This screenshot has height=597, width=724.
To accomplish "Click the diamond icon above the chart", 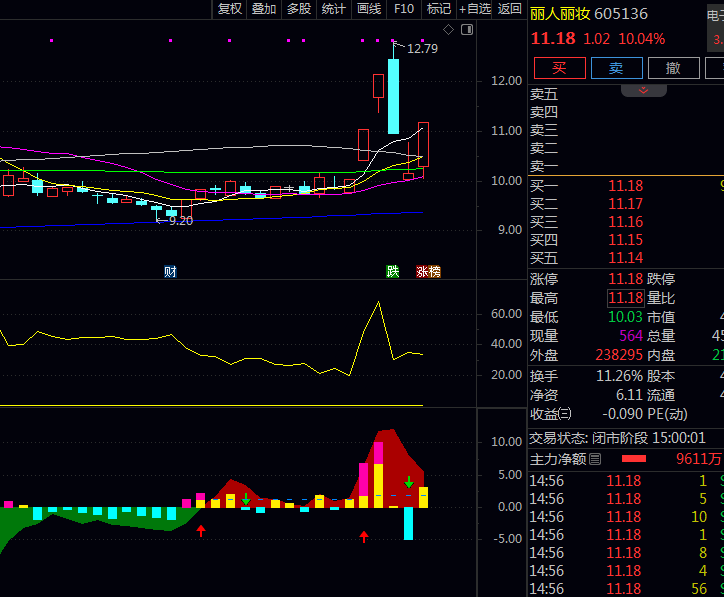I will (x=449, y=30).
